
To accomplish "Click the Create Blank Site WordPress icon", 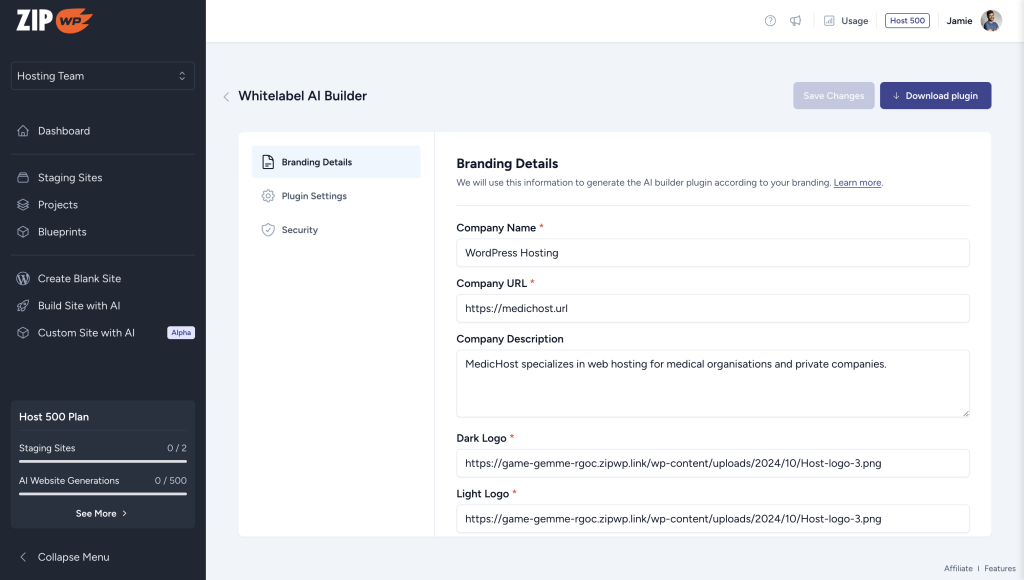I will [23, 279].
